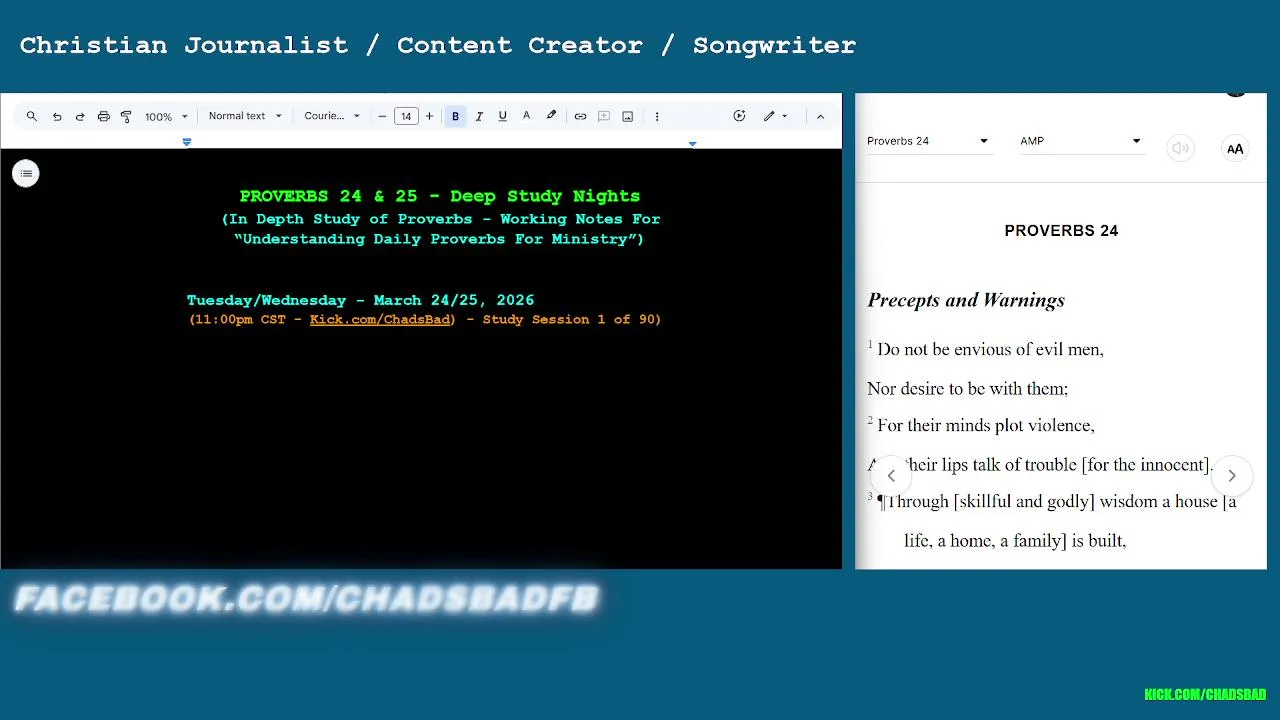1280x720 pixels.
Task: Open the 100% zoom dropdown
Action: pos(166,116)
